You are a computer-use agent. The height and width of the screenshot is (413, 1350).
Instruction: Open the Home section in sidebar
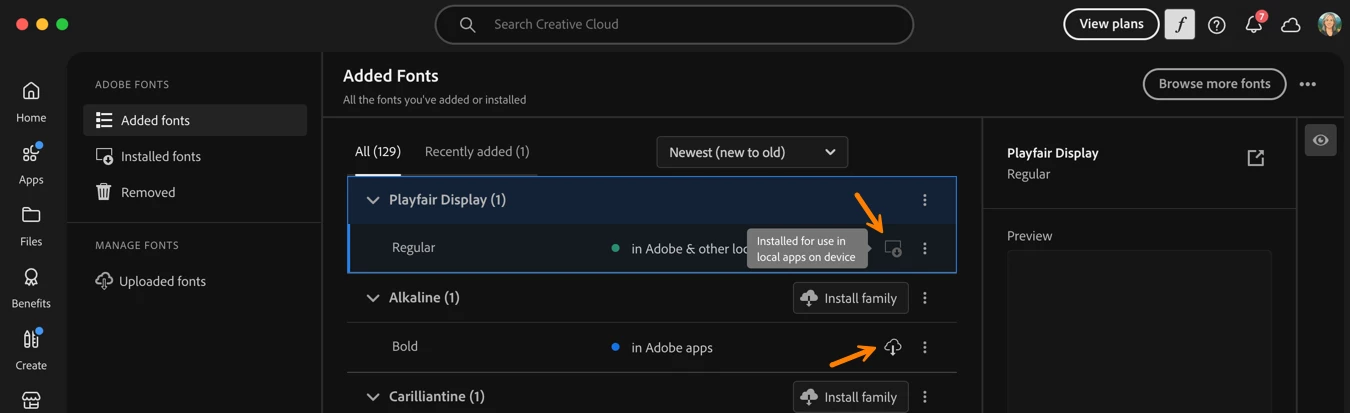coord(31,103)
